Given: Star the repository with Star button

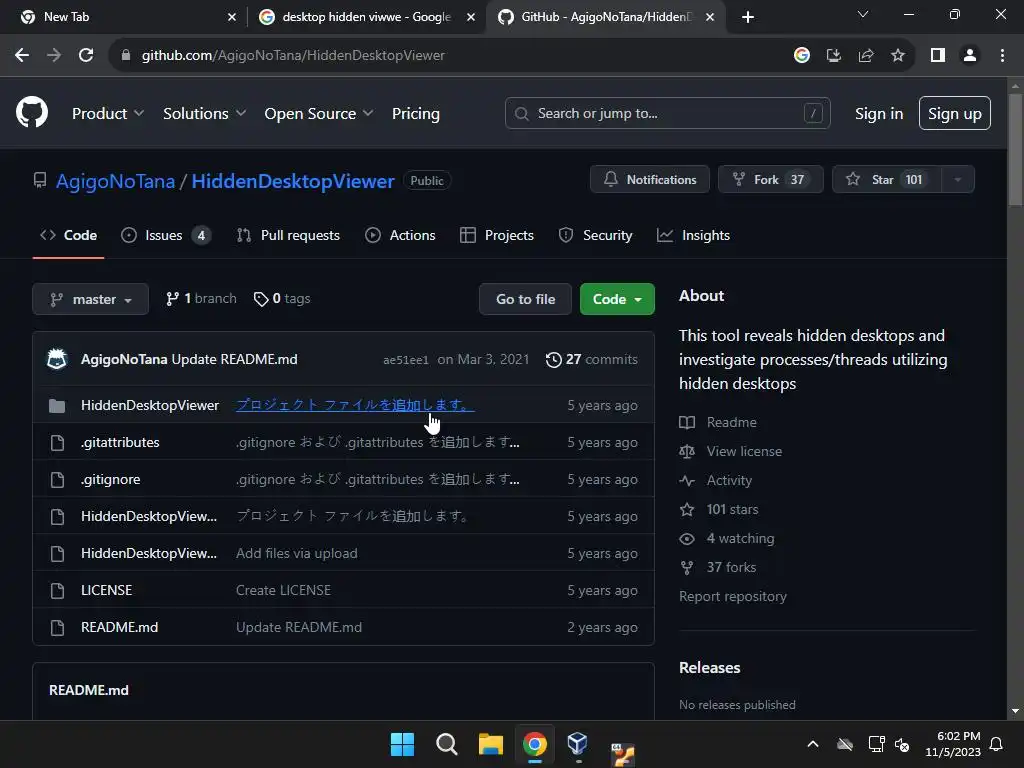Looking at the screenshot, I should coord(887,180).
